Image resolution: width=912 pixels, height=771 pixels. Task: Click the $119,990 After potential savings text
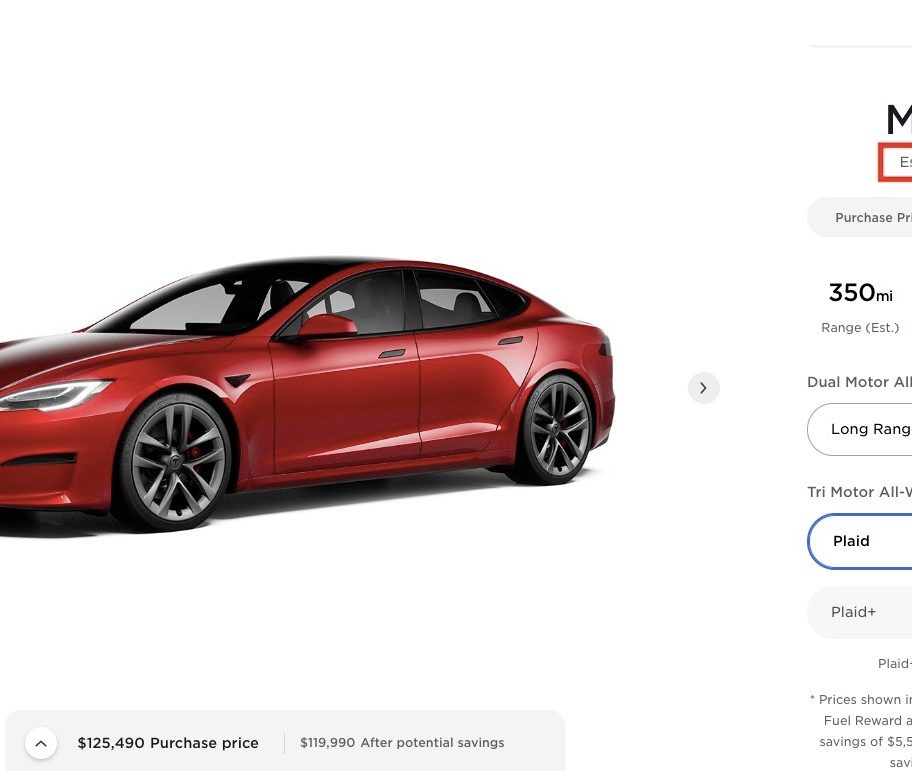(402, 743)
